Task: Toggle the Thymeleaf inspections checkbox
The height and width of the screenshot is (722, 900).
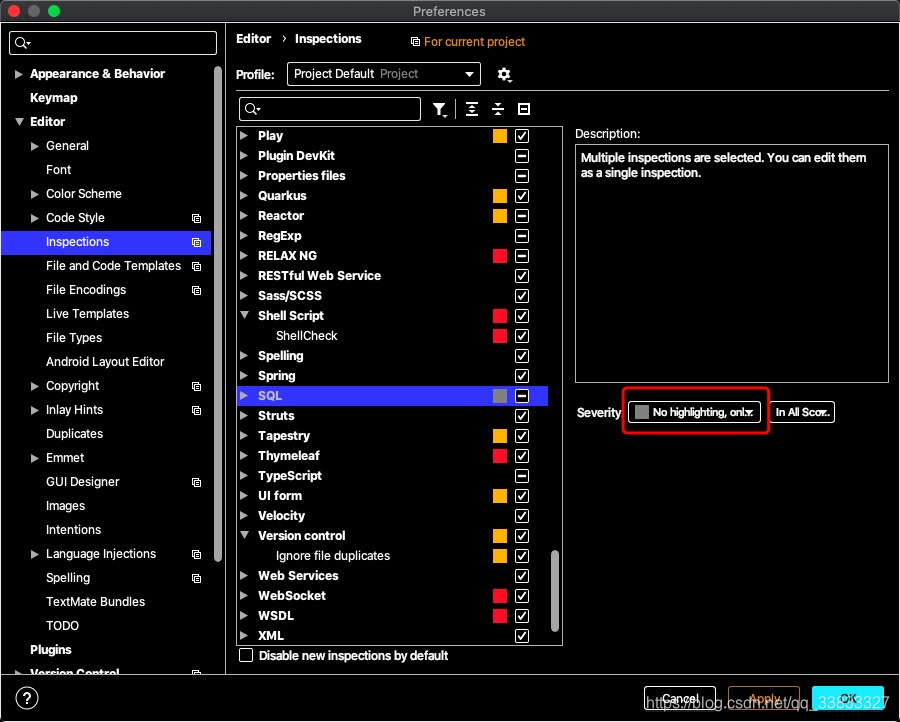Action: (x=522, y=456)
